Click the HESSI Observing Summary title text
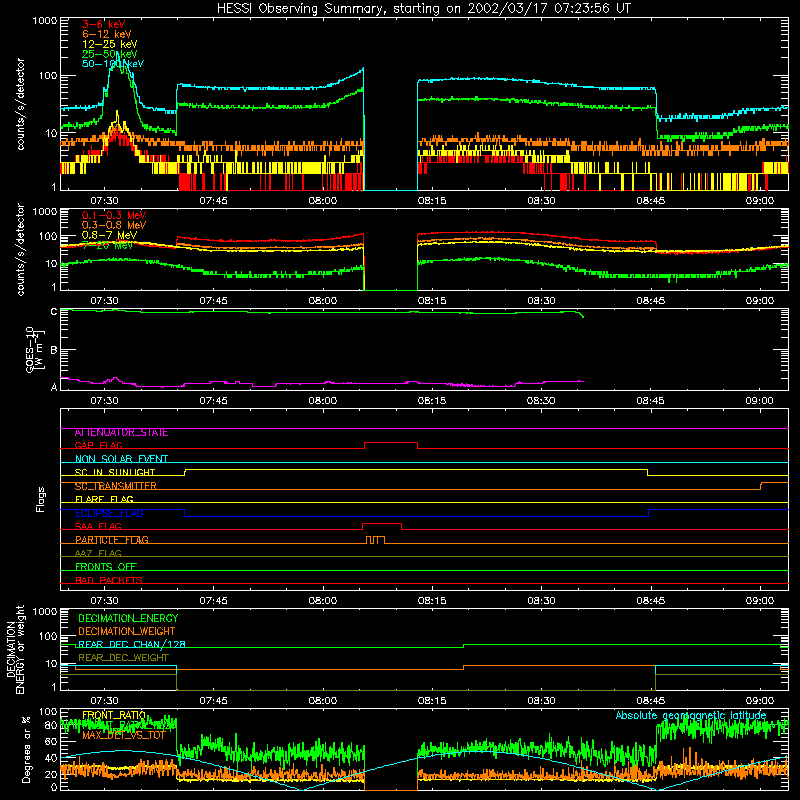This screenshot has height=800, width=800. pyautogui.click(x=424, y=9)
